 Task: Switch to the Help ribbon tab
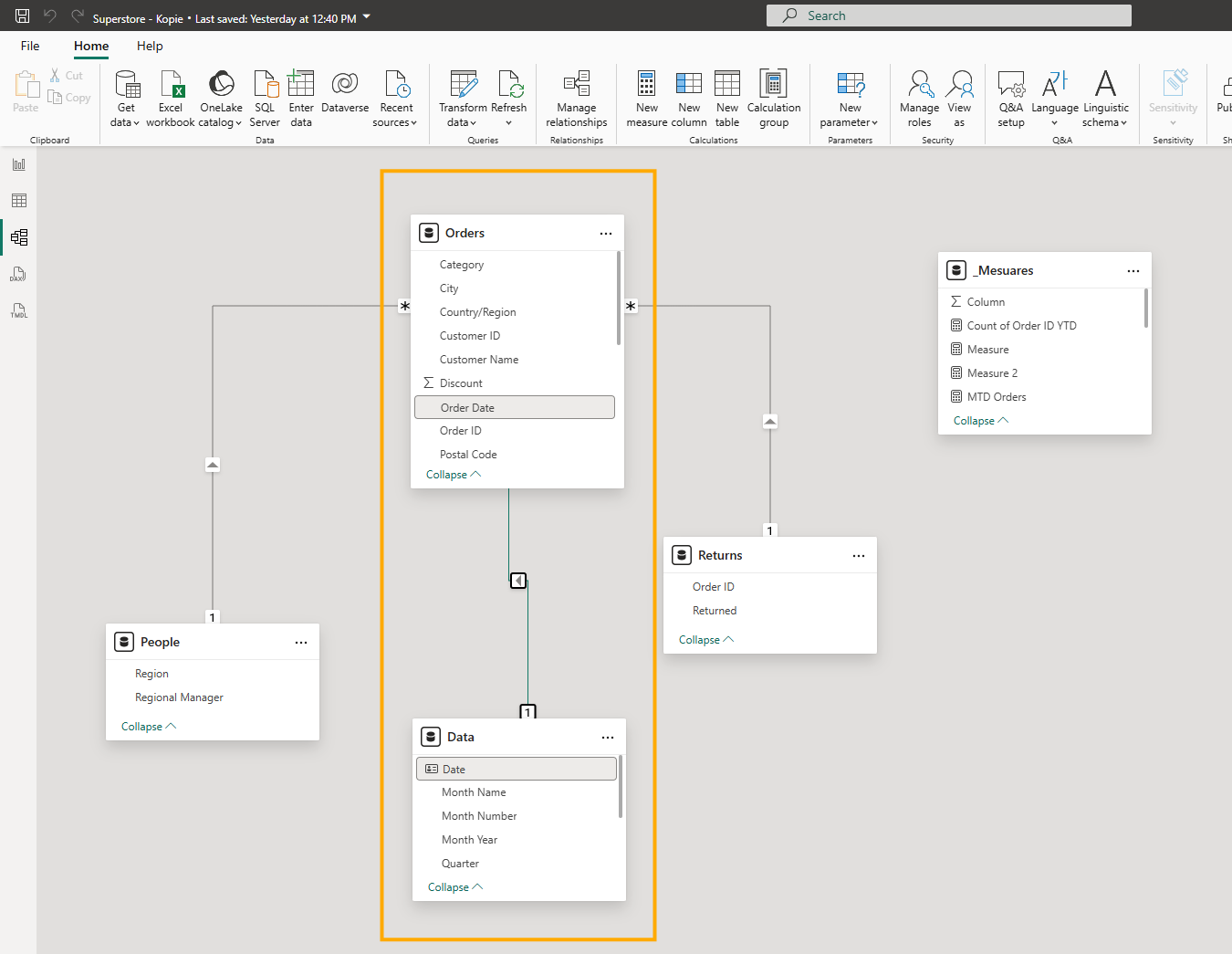tap(150, 46)
